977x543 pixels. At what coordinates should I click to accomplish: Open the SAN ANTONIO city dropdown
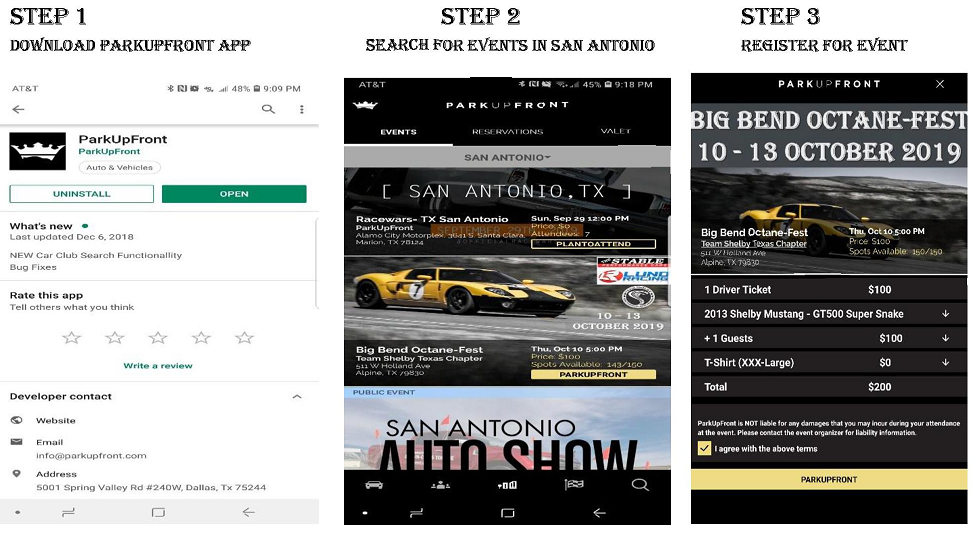(507, 157)
